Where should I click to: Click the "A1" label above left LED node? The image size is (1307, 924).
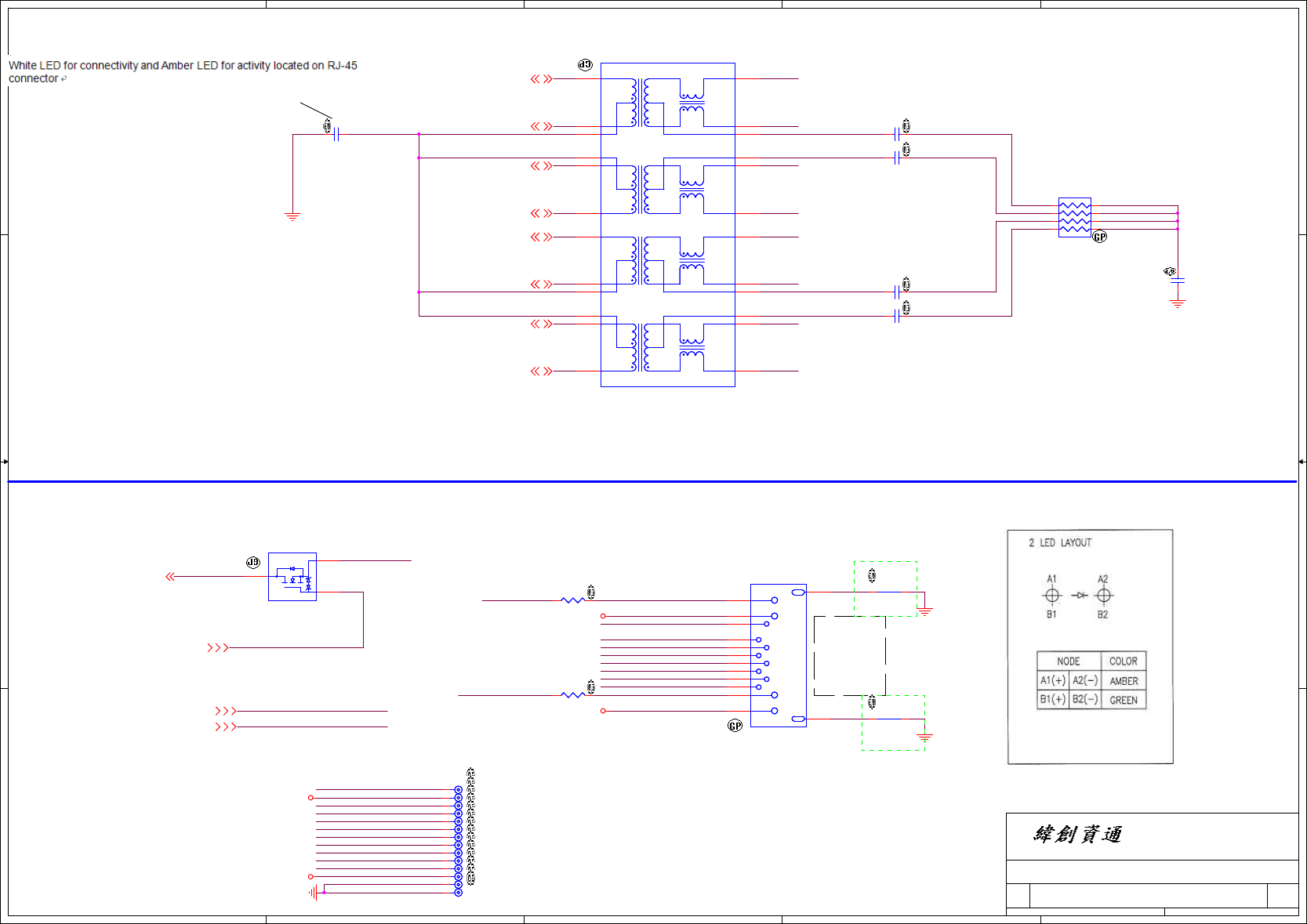(1051, 579)
